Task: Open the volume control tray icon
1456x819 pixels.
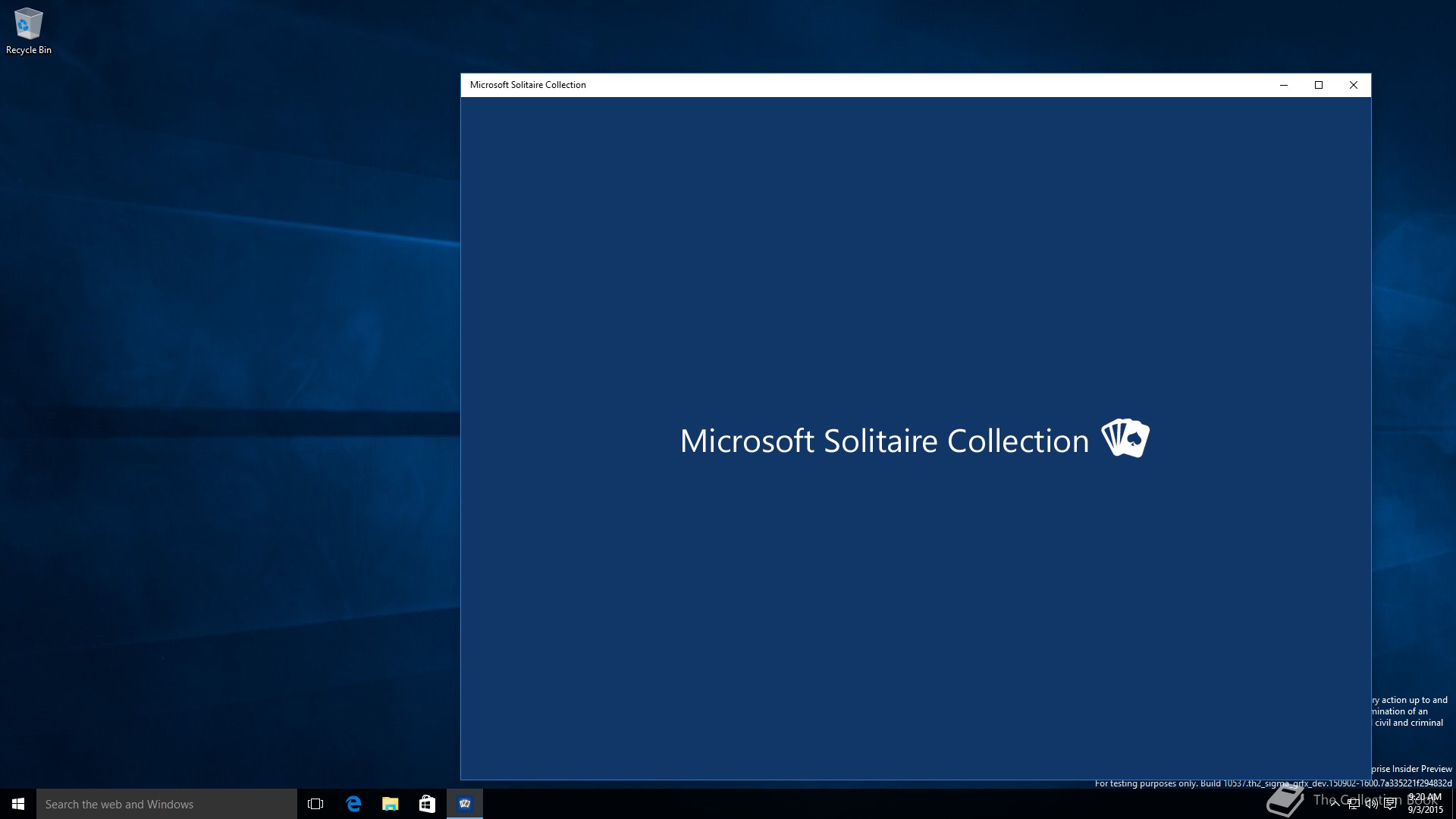Action: coord(1371,804)
